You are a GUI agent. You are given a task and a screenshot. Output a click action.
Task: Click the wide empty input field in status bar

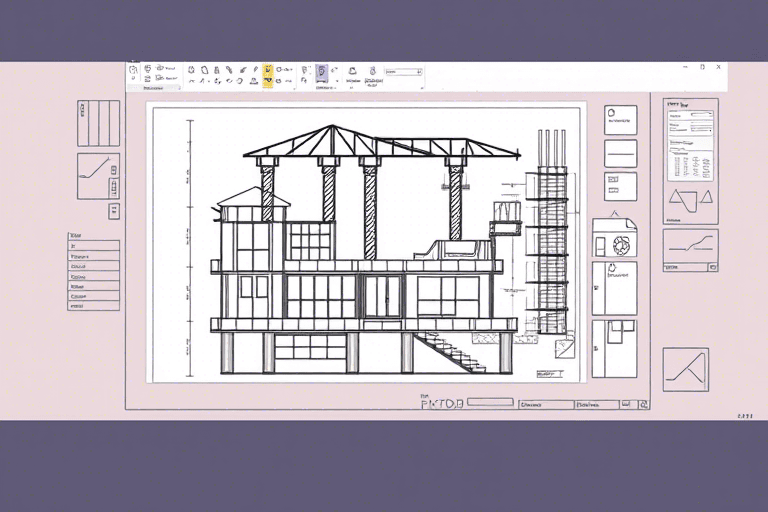pos(489,402)
